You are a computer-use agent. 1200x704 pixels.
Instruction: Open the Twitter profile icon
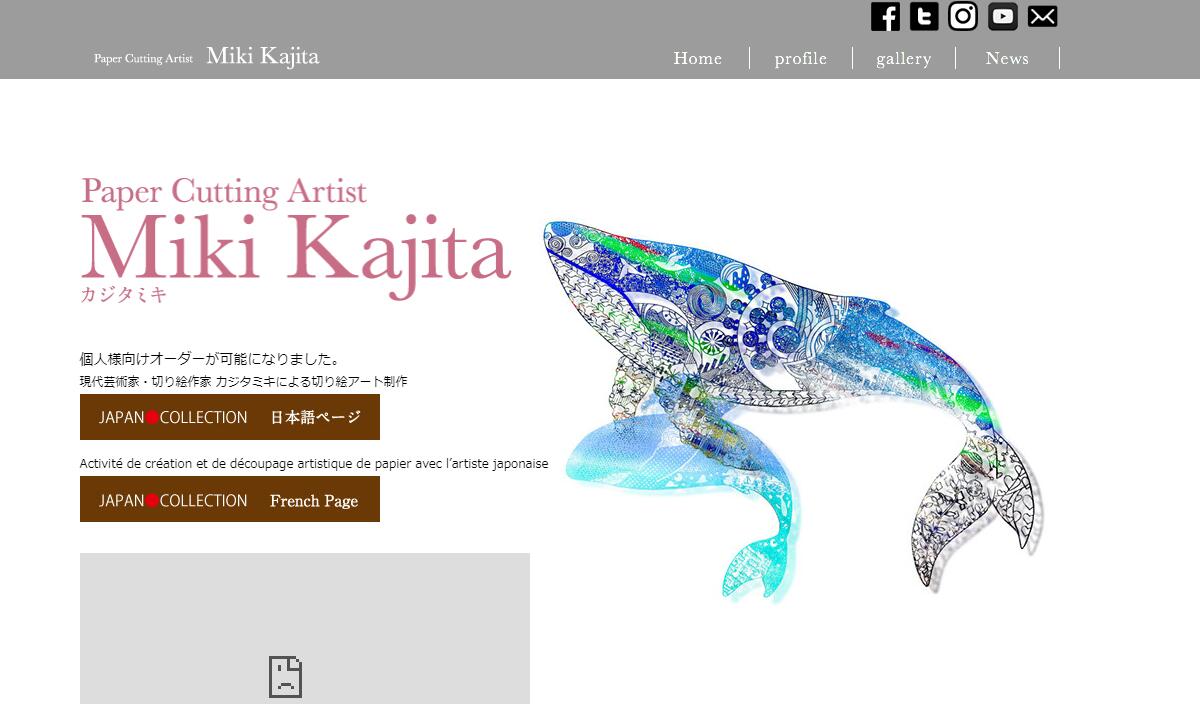pyautogui.click(x=924, y=16)
